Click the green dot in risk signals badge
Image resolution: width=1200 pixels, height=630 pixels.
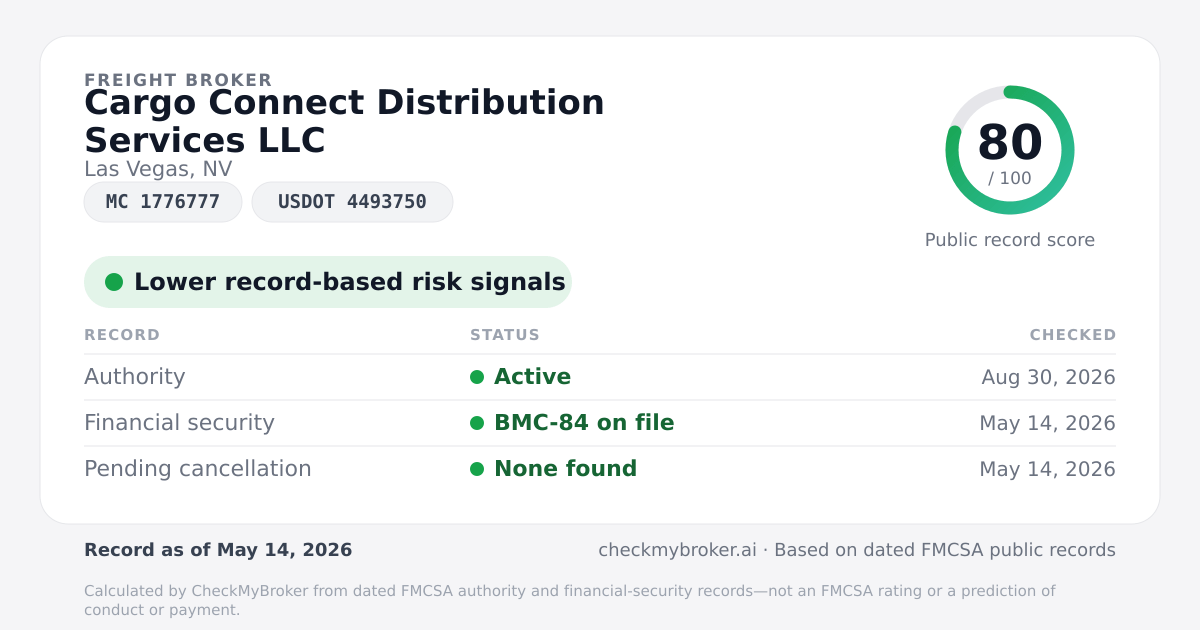(114, 282)
